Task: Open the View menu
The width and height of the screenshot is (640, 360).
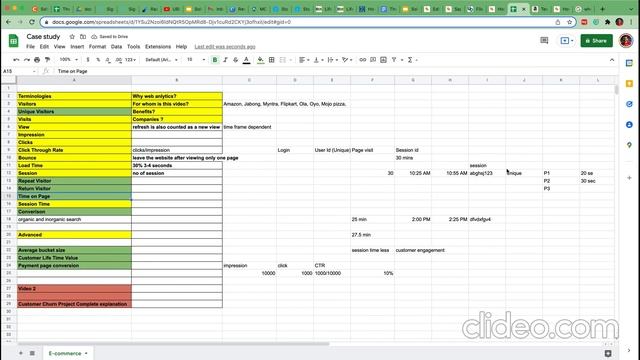Action: click(60, 47)
